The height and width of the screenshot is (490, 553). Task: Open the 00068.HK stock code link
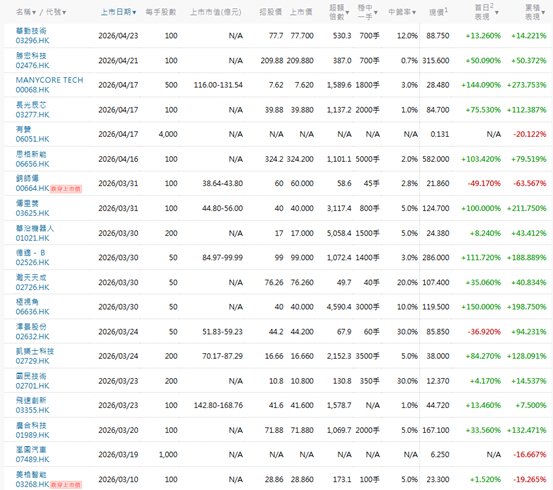[32, 90]
